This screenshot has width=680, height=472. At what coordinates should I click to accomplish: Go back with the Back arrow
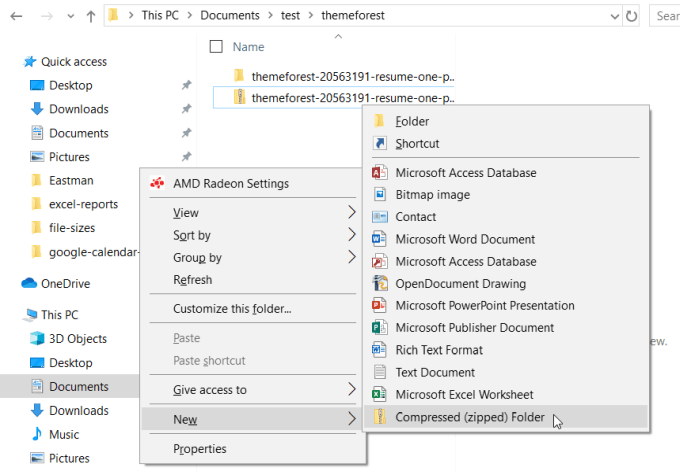point(16,16)
